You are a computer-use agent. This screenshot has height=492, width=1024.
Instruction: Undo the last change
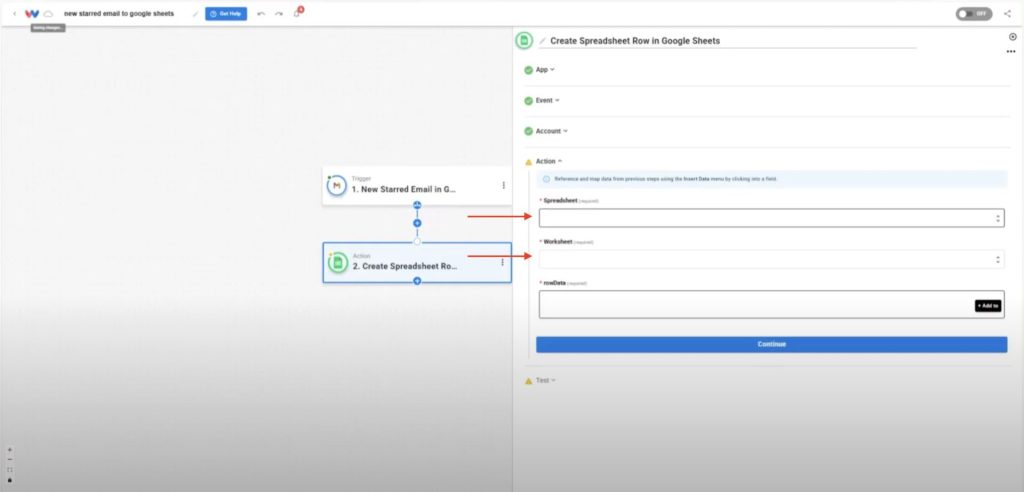pos(261,14)
